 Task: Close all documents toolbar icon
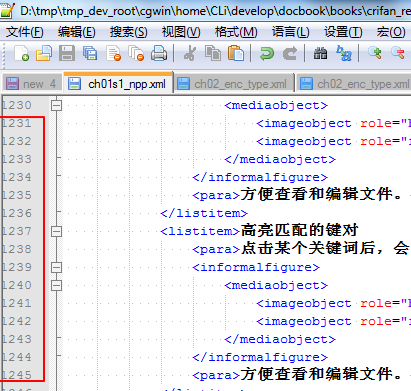coord(136,53)
